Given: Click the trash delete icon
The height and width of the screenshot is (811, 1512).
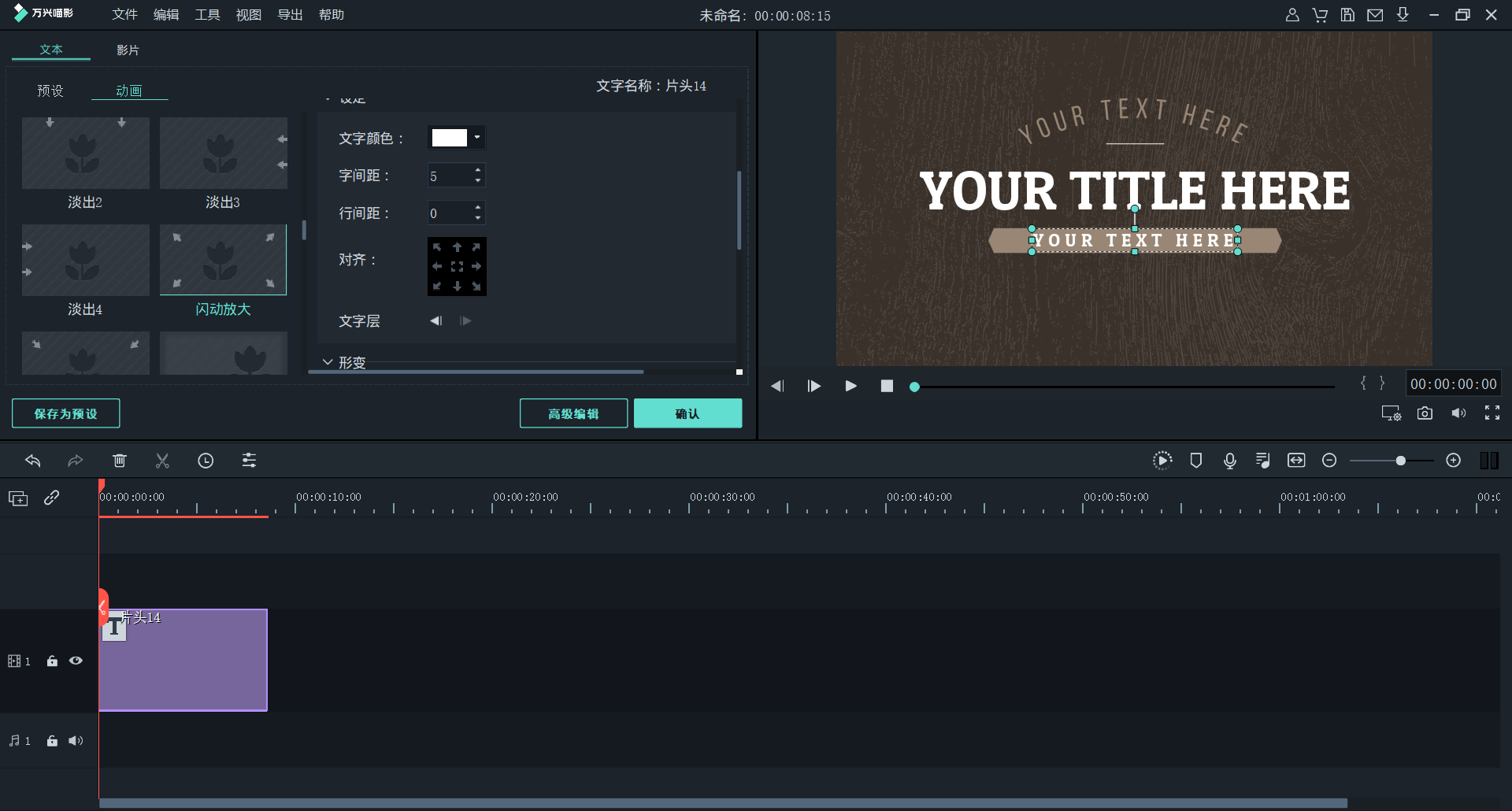Looking at the screenshot, I should (120, 461).
